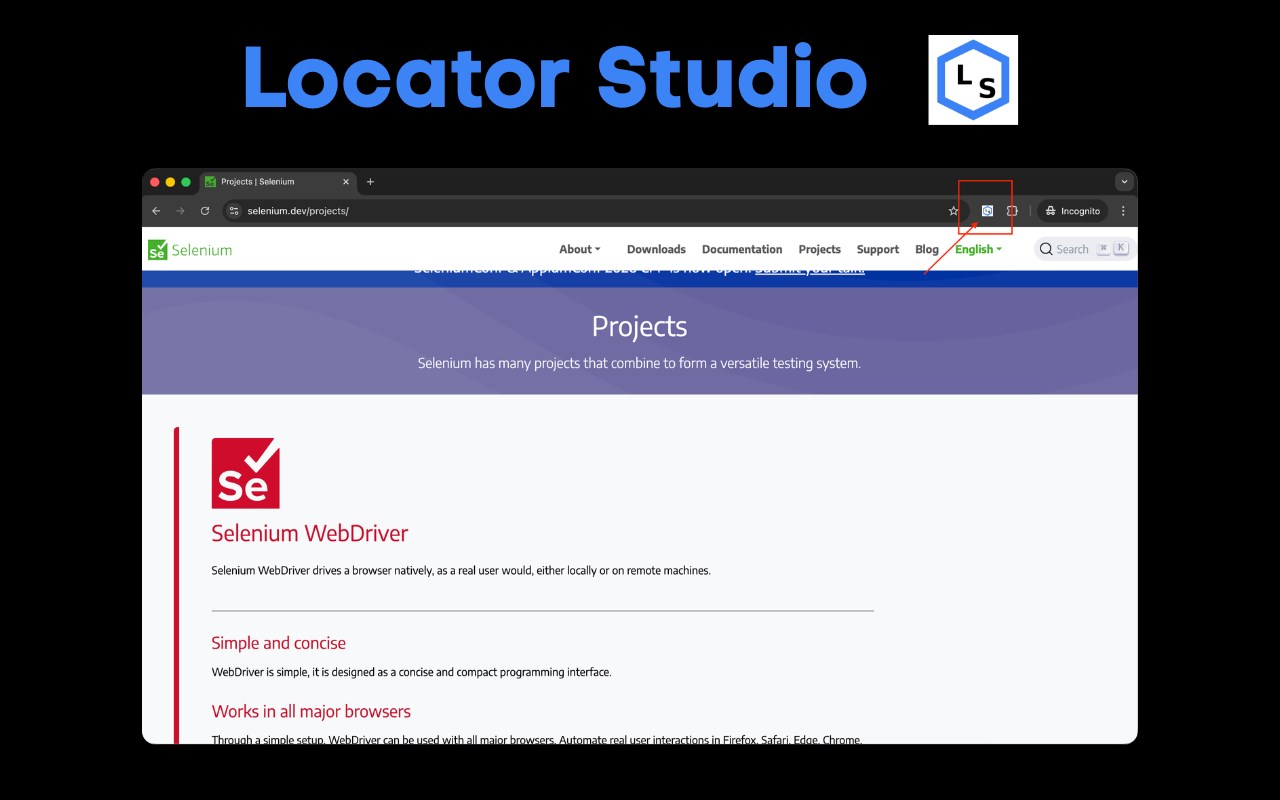Click the browser forward arrow
1280x800 pixels.
180,211
